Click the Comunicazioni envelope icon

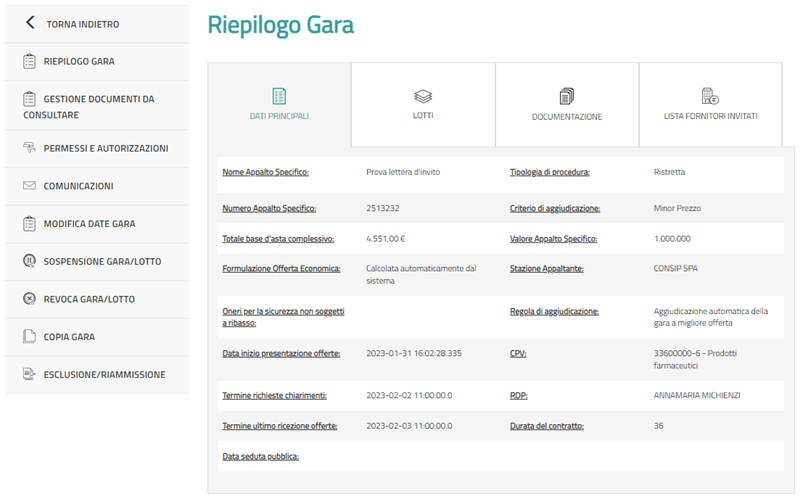pos(29,186)
